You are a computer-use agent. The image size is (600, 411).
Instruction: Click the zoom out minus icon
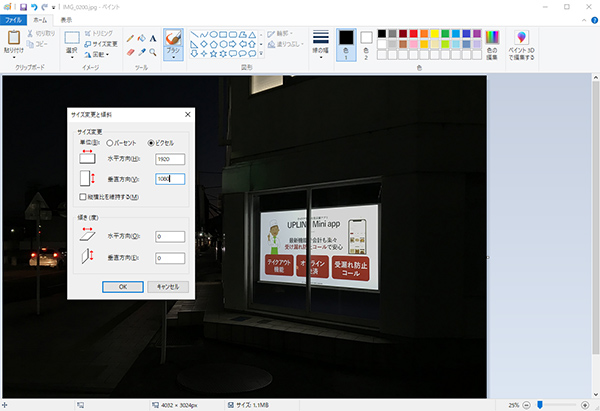click(526, 405)
